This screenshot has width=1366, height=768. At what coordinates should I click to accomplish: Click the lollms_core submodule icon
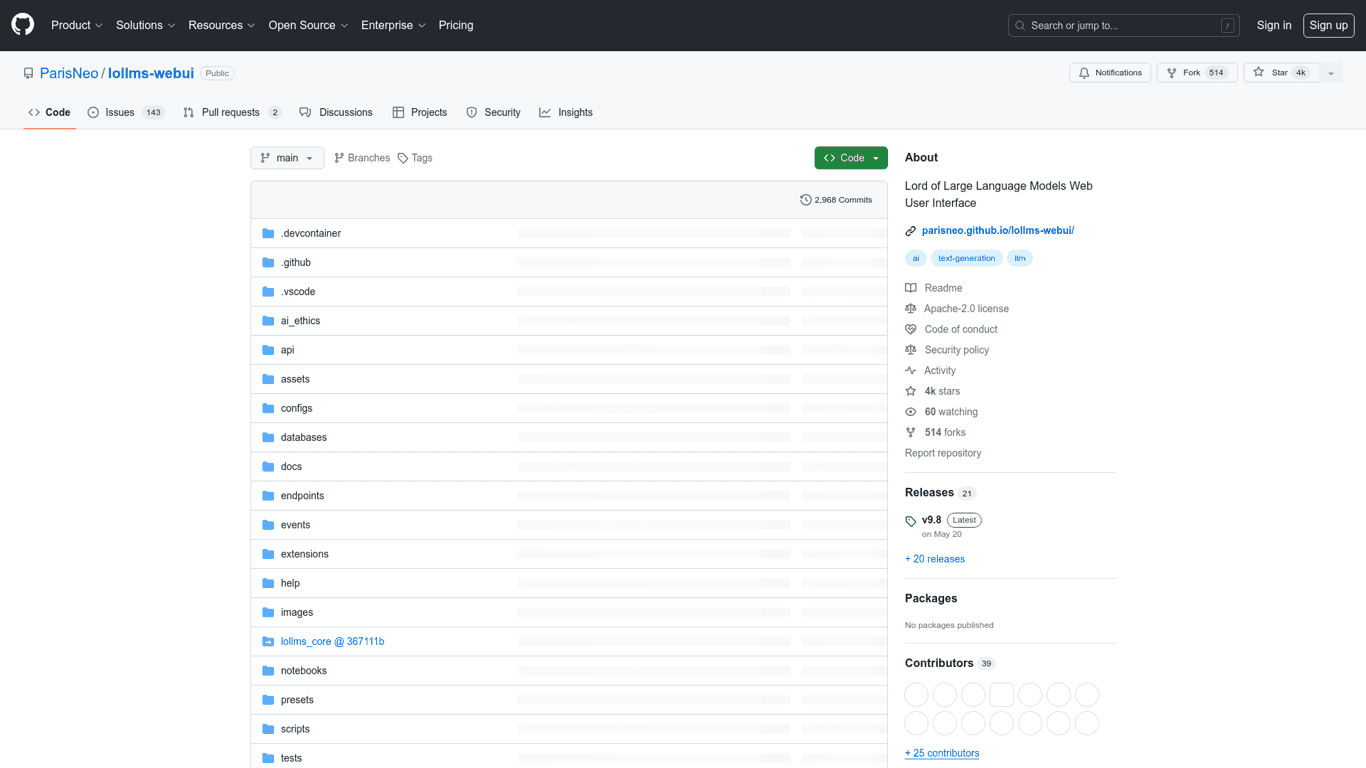coord(268,642)
